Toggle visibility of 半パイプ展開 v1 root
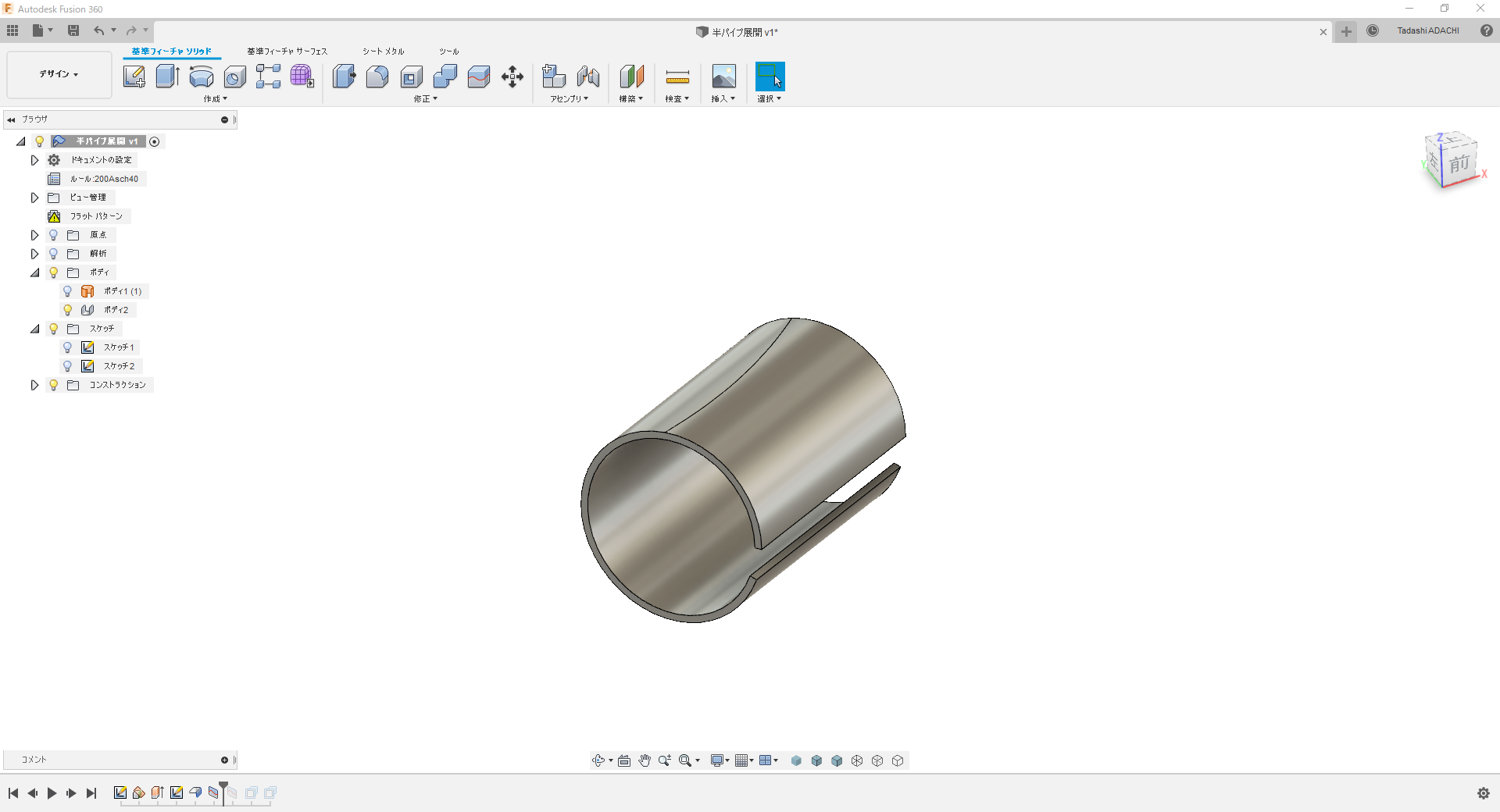 point(40,141)
